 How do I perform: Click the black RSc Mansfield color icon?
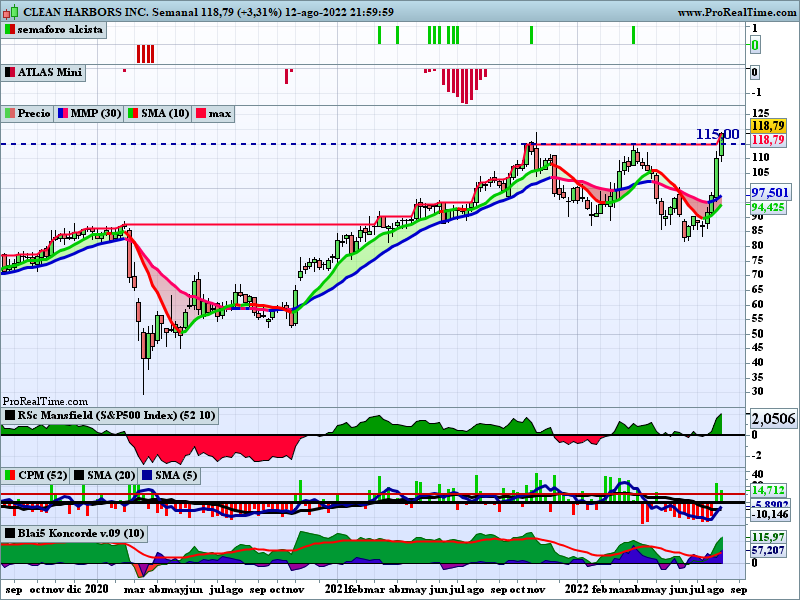(10, 415)
